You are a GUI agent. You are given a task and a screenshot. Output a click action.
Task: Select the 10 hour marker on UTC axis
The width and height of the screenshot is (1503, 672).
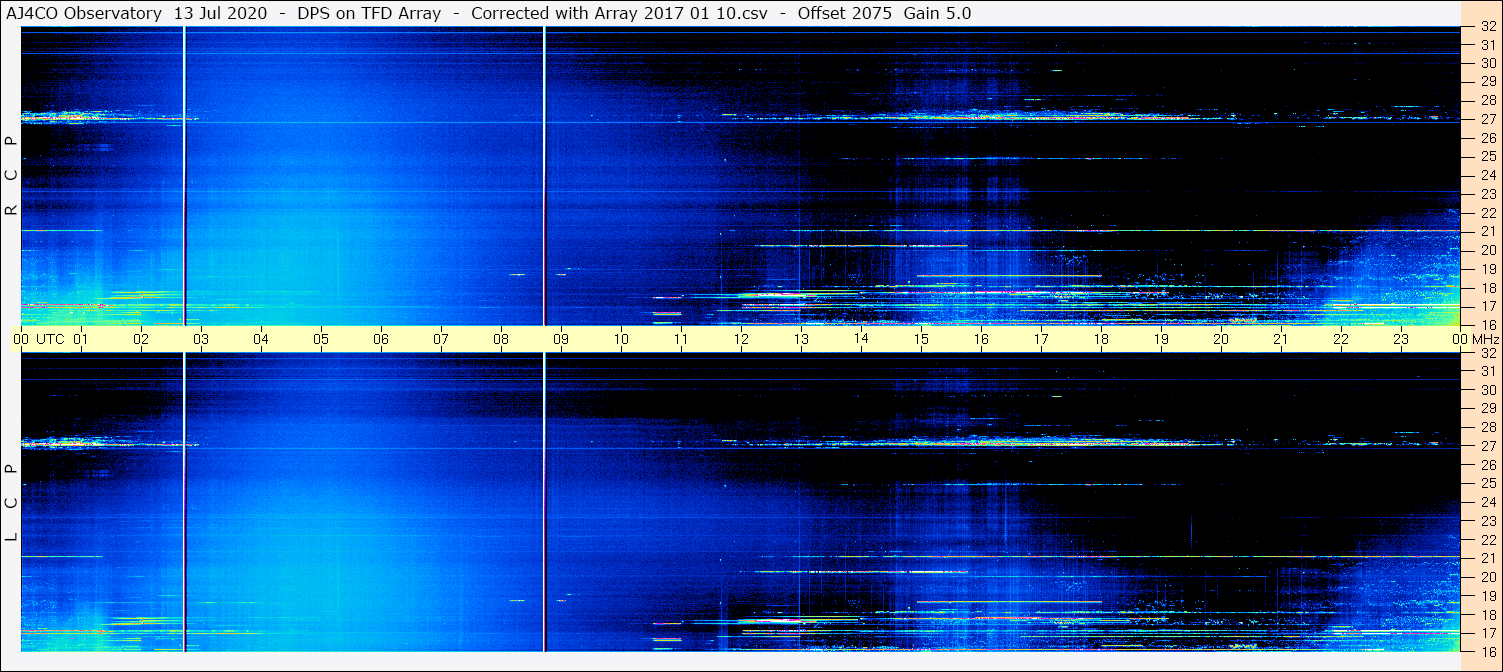(x=621, y=339)
